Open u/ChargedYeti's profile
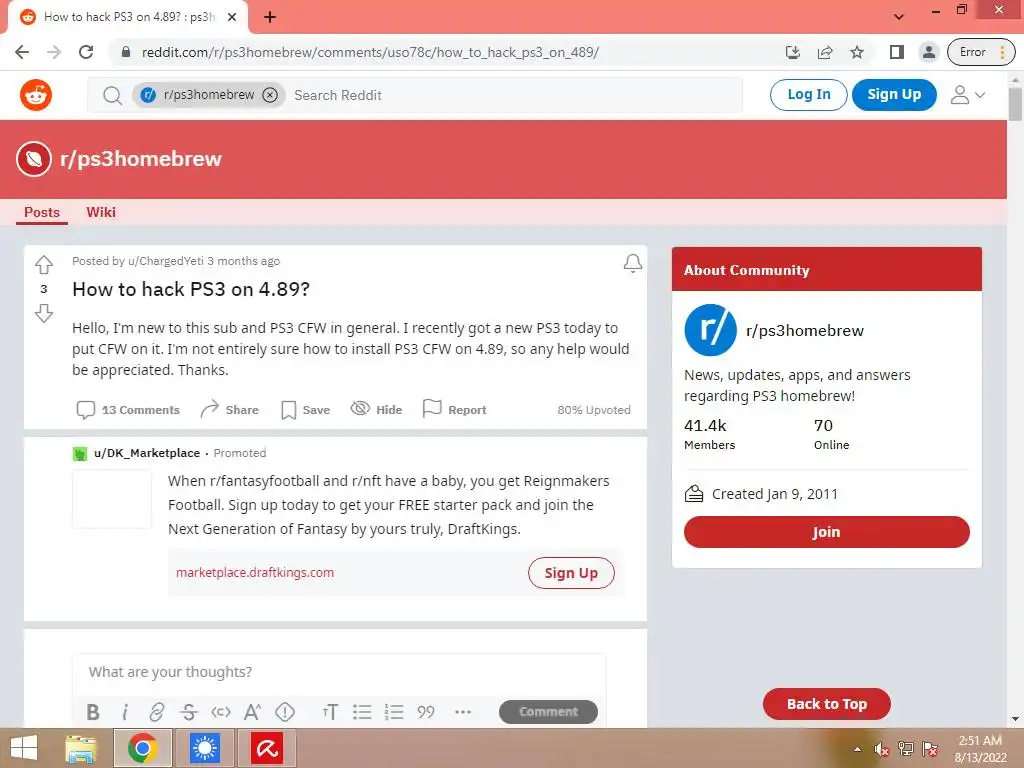 point(166,261)
